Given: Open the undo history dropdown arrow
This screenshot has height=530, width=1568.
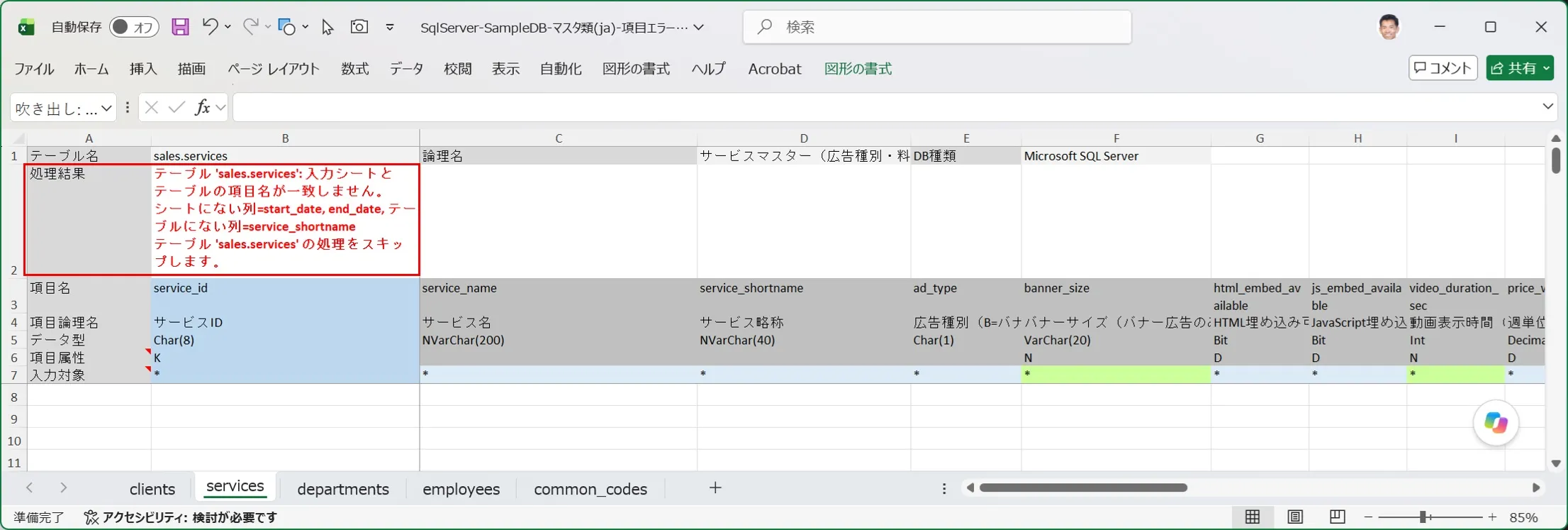Looking at the screenshot, I should [x=228, y=26].
